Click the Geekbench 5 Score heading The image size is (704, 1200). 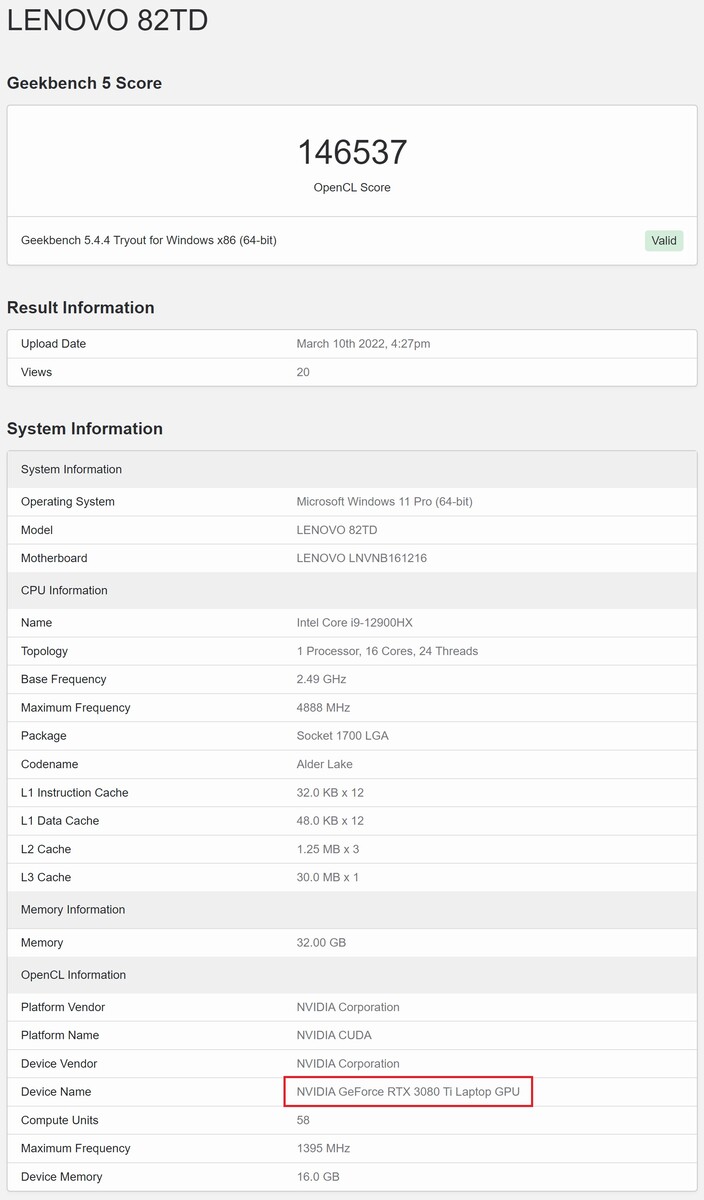pyautogui.click(x=84, y=83)
